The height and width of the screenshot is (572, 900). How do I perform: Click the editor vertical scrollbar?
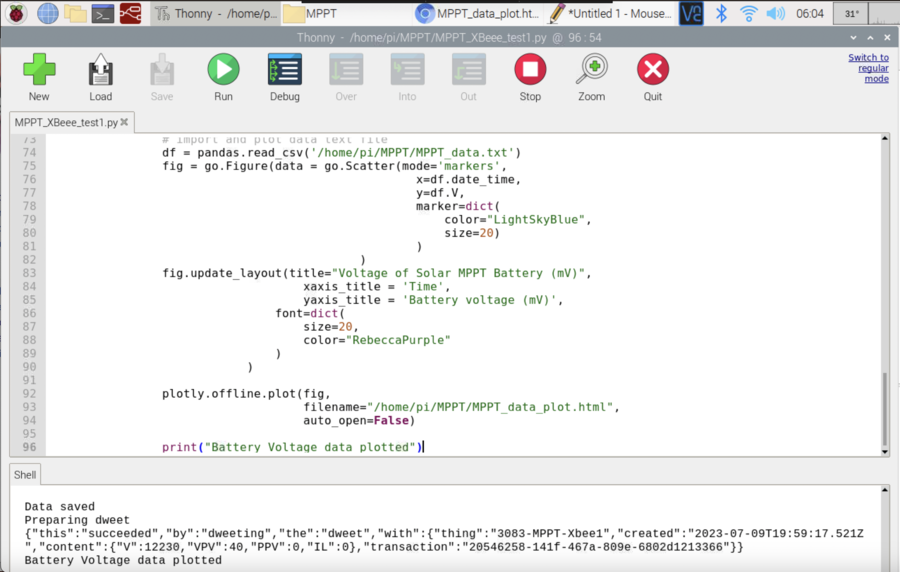pyautogui.click(x=884, y=410)
